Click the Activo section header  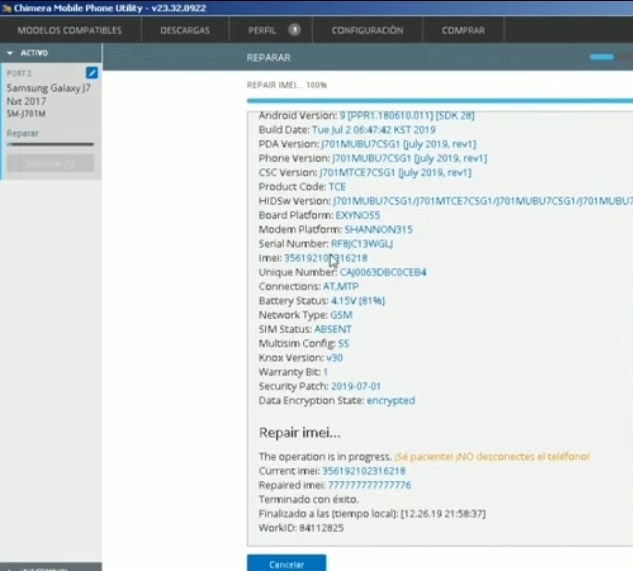pyautogui.click(x=51, y=53)
